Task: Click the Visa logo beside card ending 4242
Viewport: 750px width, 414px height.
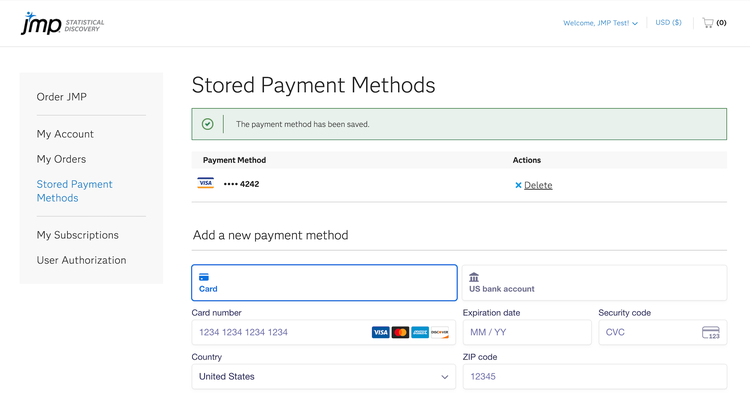Action: 206,183
